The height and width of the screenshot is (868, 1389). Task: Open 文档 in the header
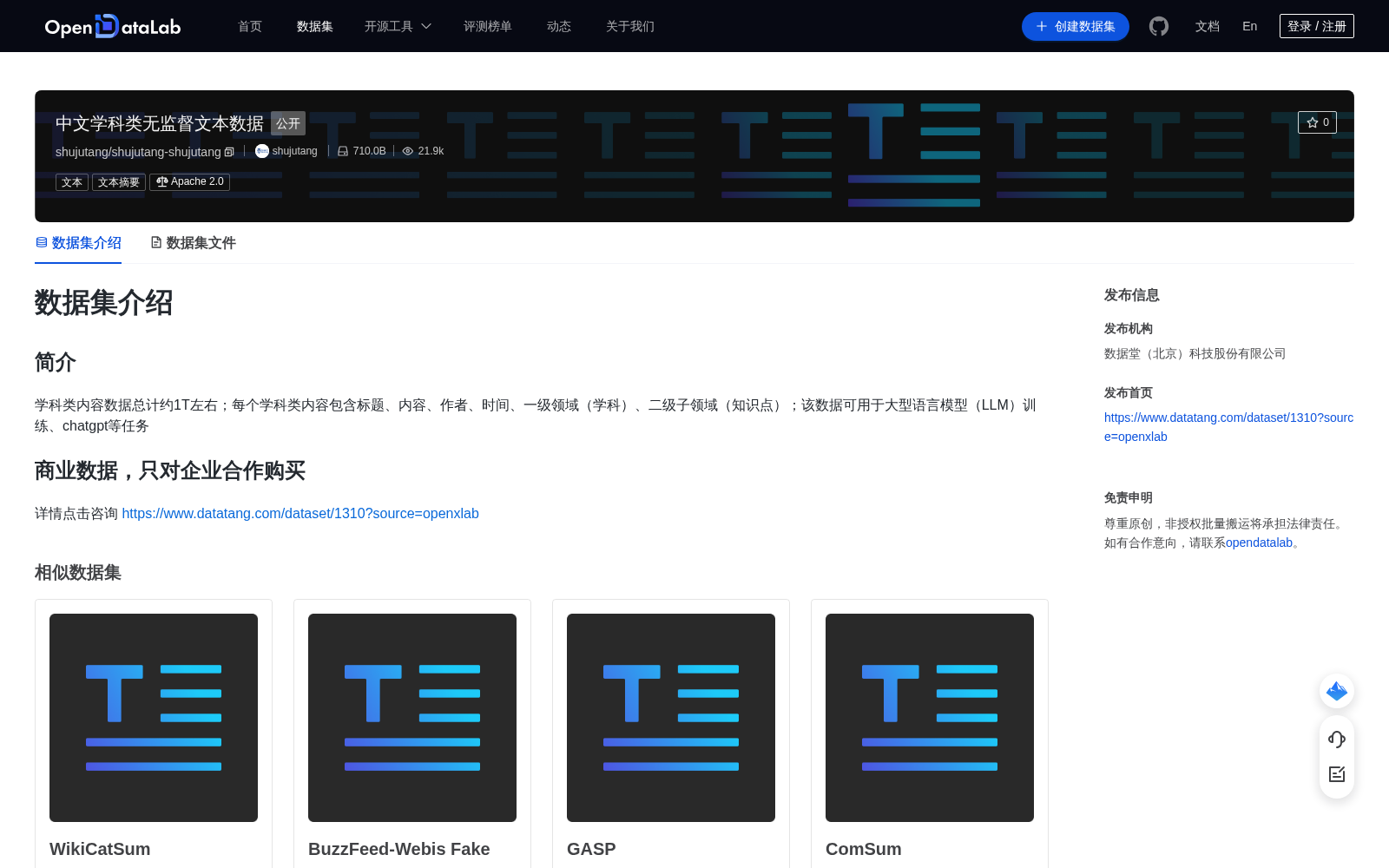1208,26
